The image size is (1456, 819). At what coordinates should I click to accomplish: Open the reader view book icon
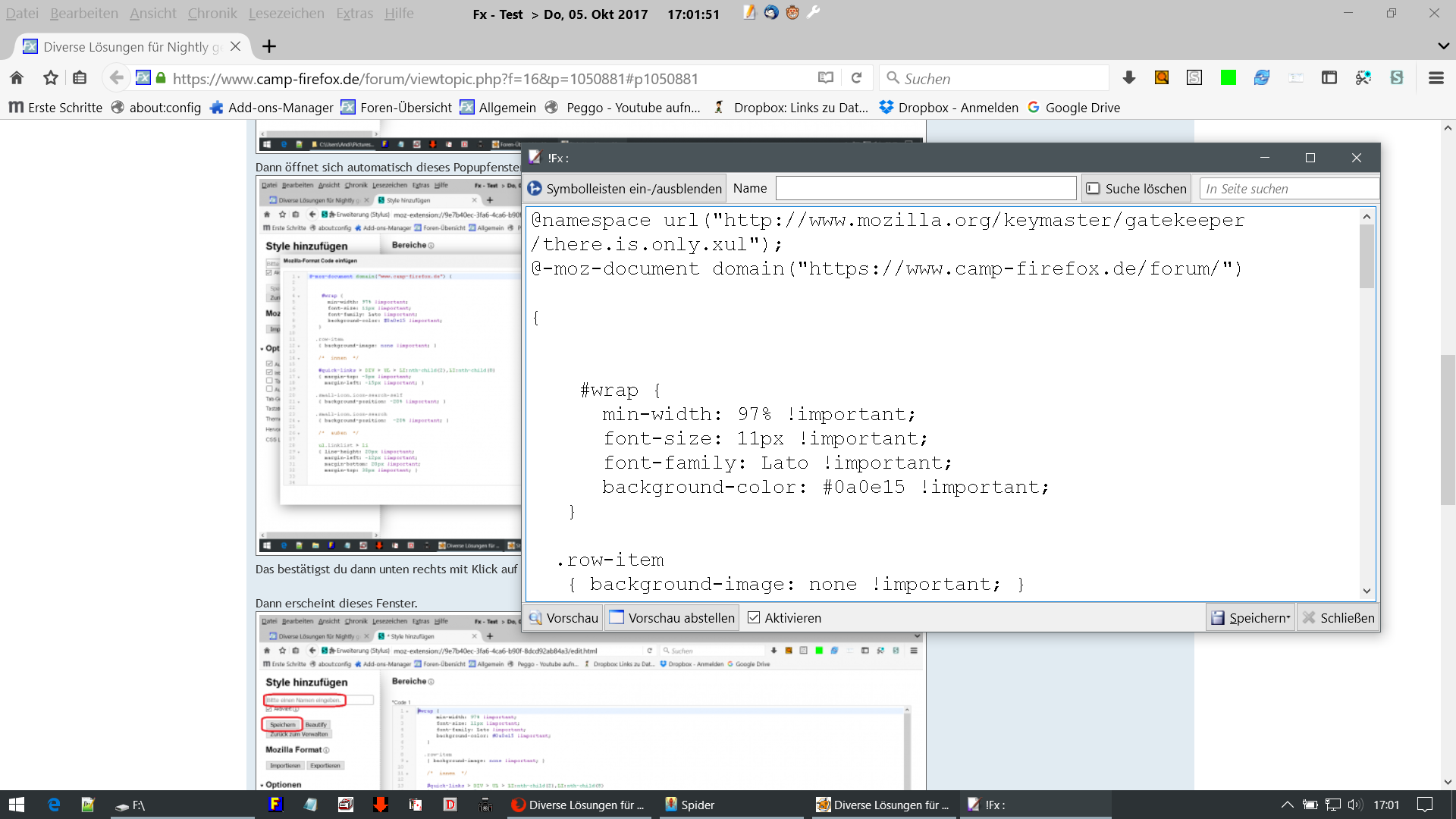tap(826, 78)
